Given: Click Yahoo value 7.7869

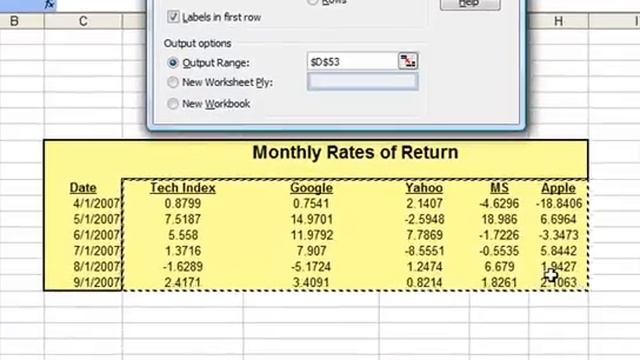Looking at the screenshot, I should click(x=424, y=235).
